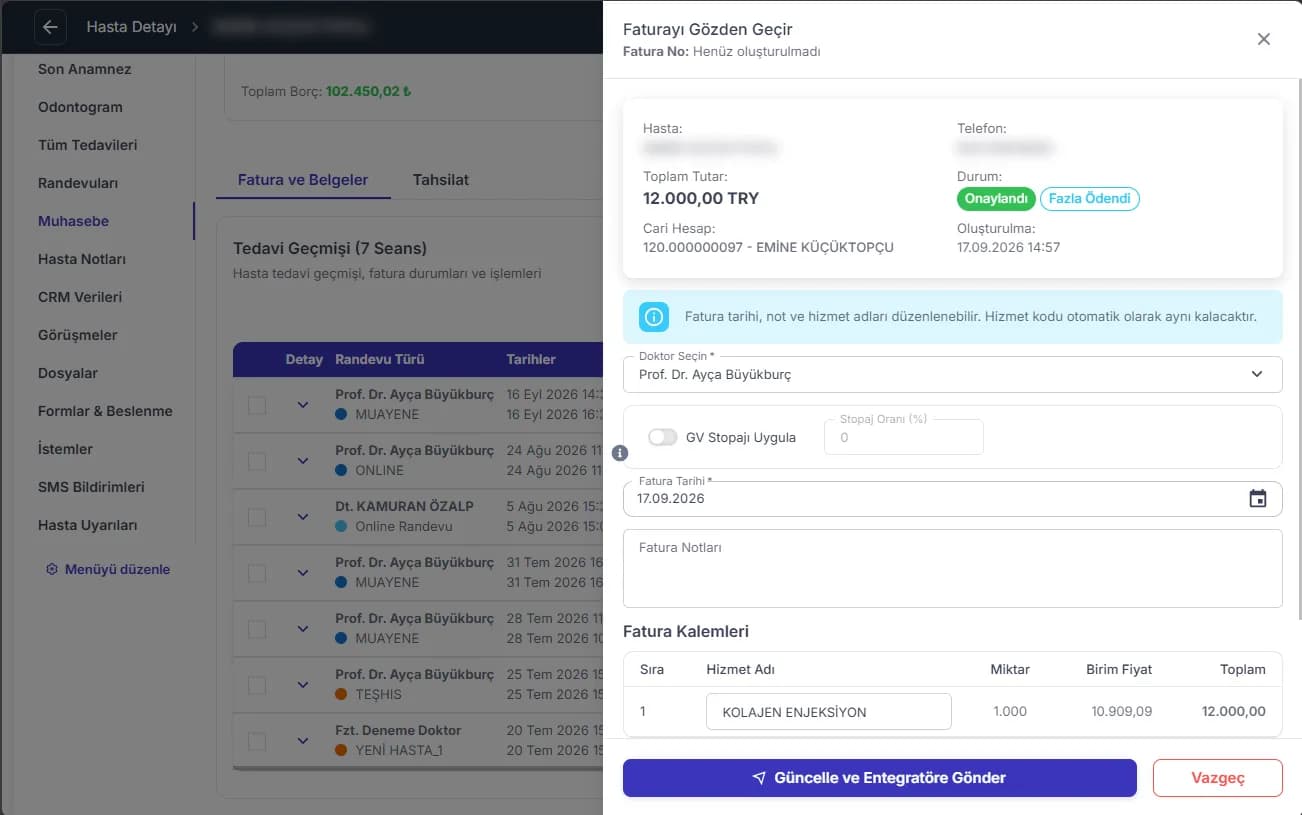Click the Menüyü düzenle link
This screenshot has height=815, width=1302.
[108, 569]
